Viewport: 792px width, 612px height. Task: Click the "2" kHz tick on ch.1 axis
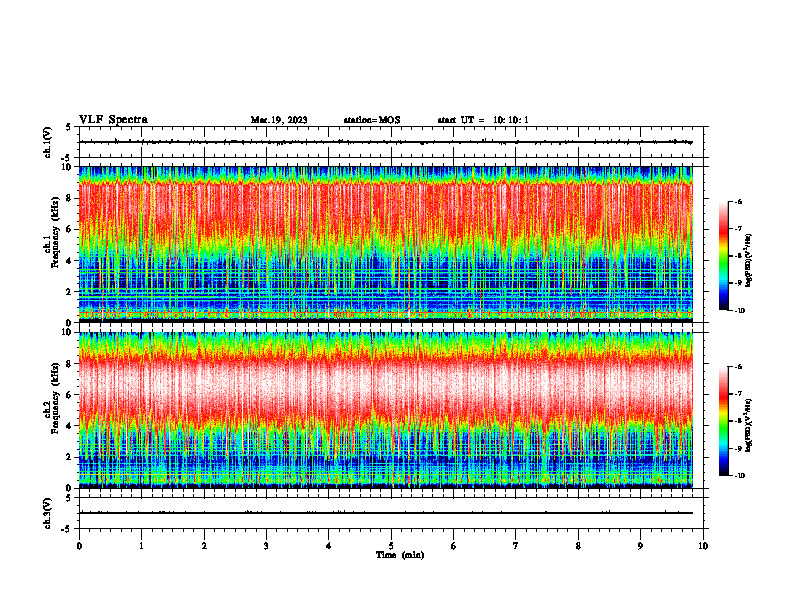(x=70, y=291)
